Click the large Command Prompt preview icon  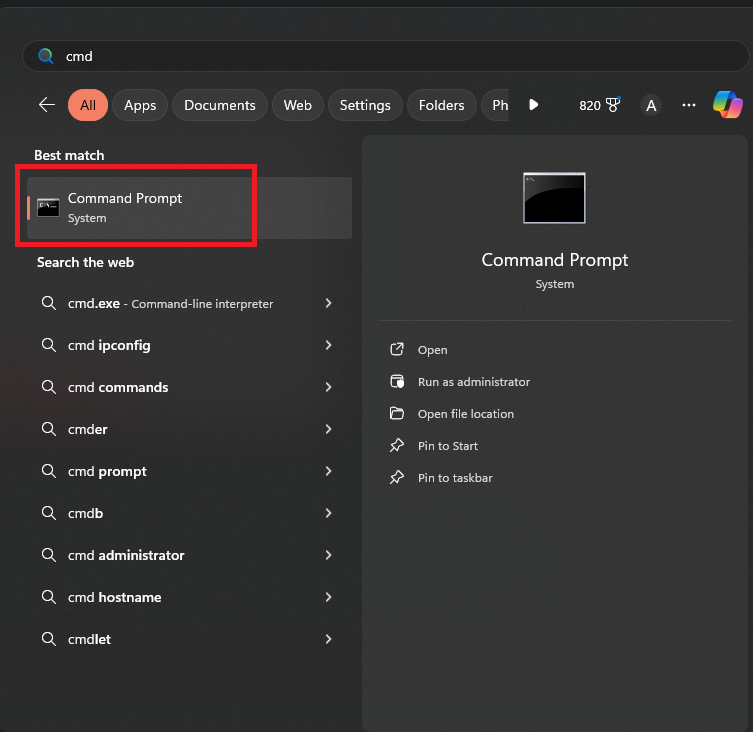[x=554, y=198]
